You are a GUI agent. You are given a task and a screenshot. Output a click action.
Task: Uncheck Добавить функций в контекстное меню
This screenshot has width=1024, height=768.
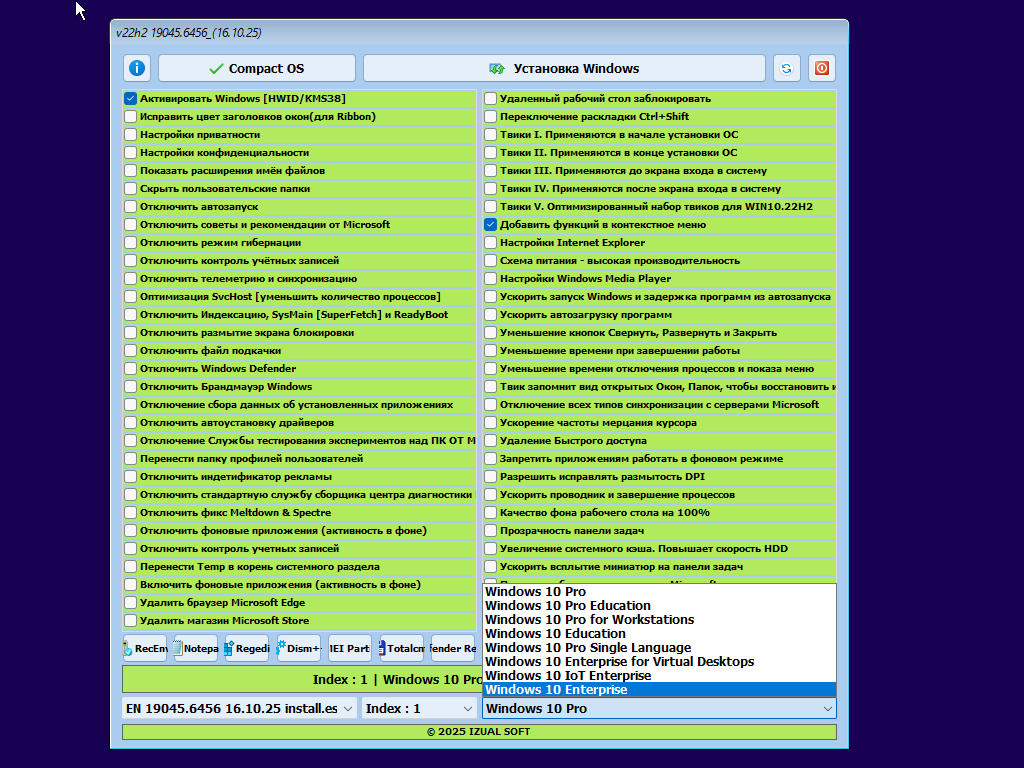click(491, 225)
